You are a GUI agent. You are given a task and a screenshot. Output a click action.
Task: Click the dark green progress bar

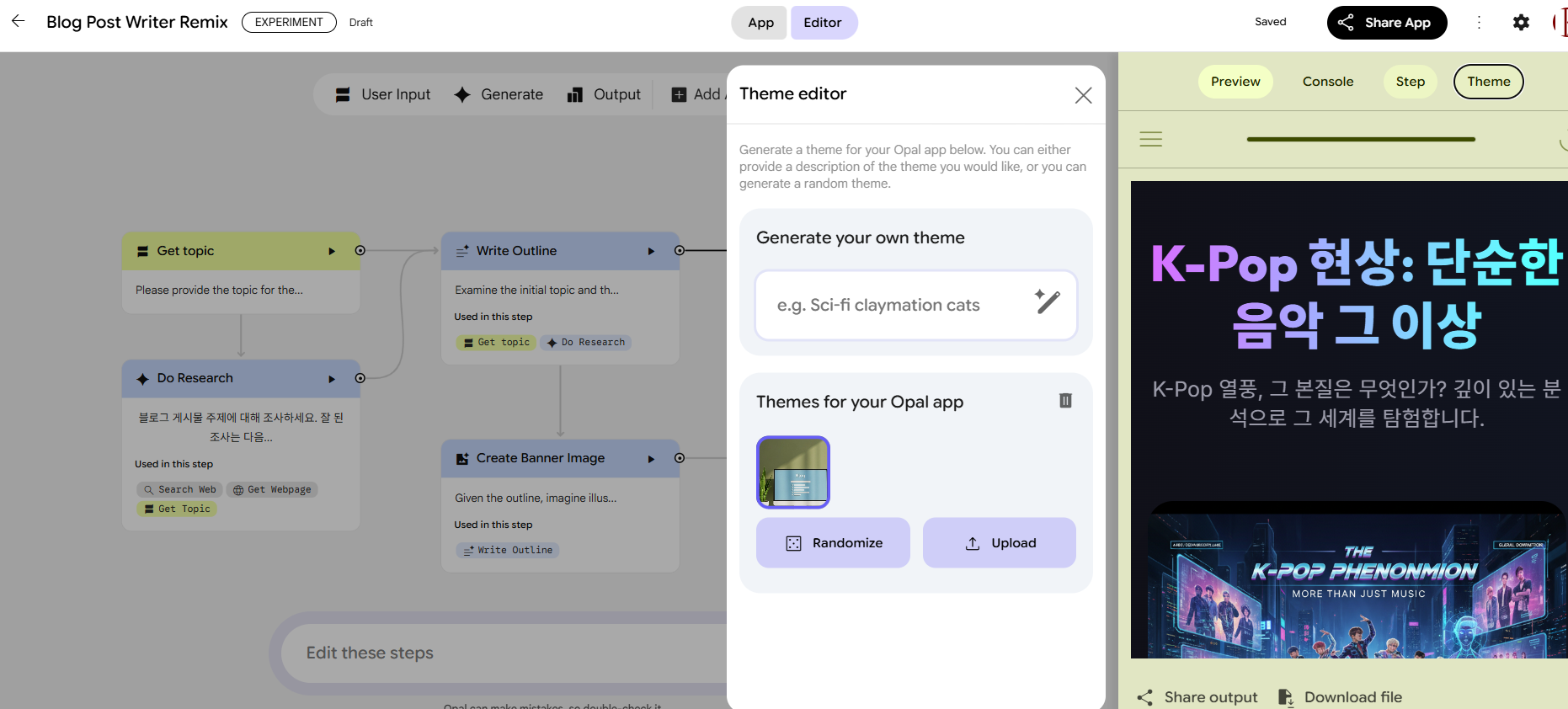point(1361,139)
